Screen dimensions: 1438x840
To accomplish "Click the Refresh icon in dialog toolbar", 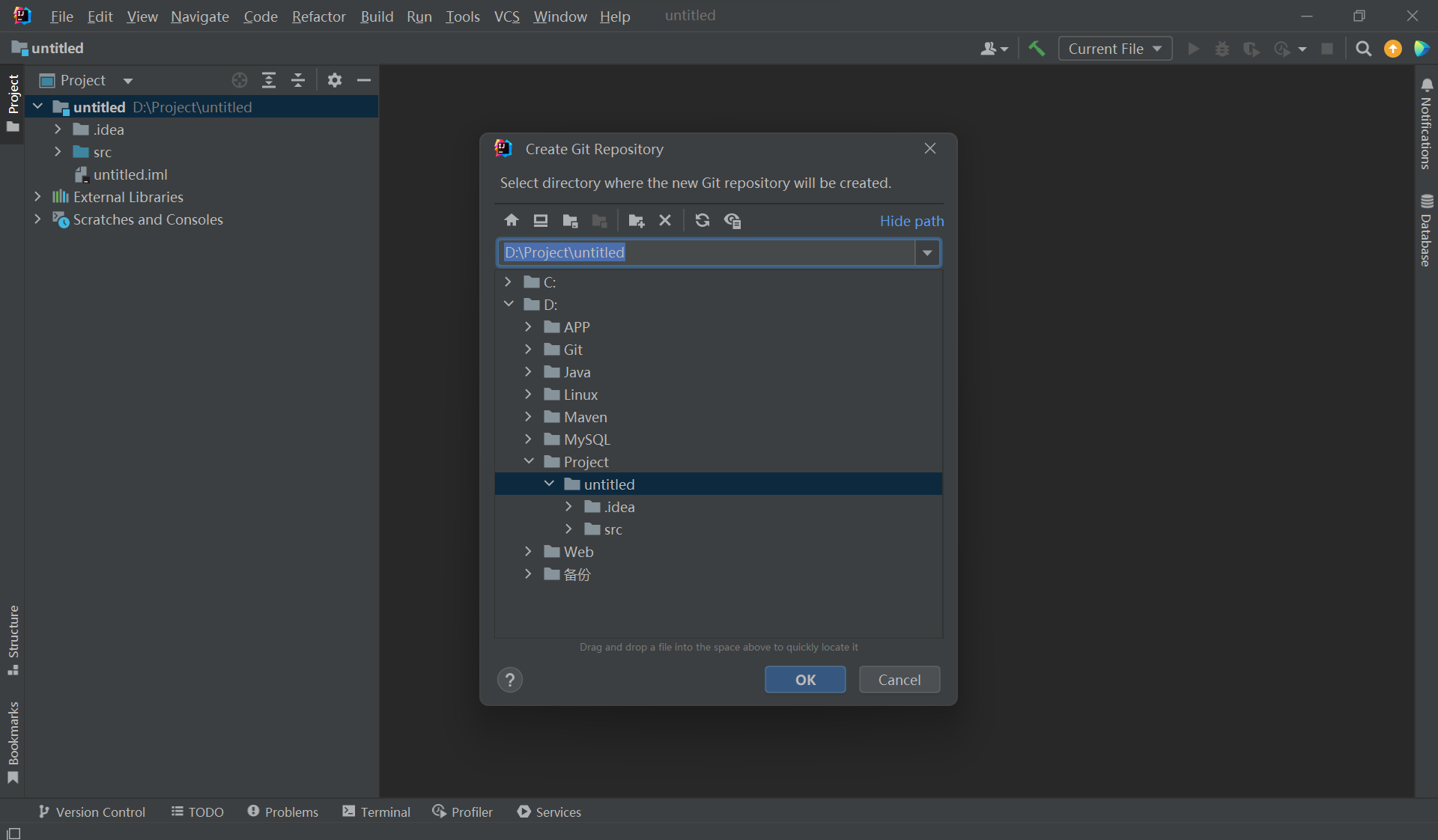I will (x=702, y=220).
